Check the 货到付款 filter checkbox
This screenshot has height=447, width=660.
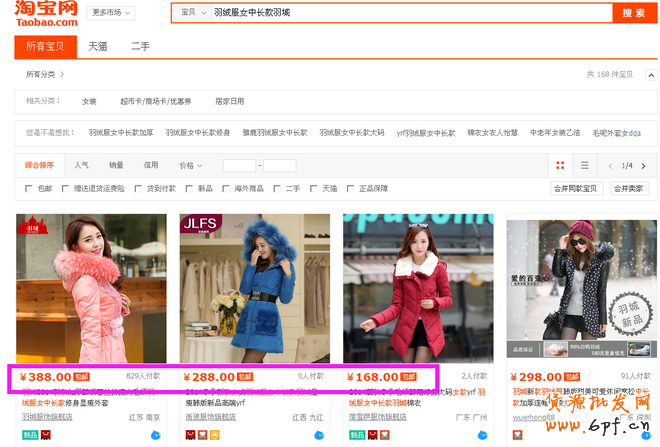137,188
